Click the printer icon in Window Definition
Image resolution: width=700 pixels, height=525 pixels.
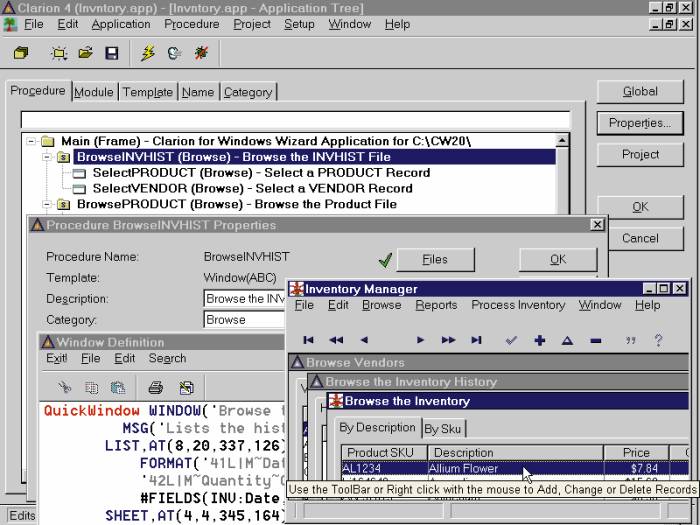(155, 388)
